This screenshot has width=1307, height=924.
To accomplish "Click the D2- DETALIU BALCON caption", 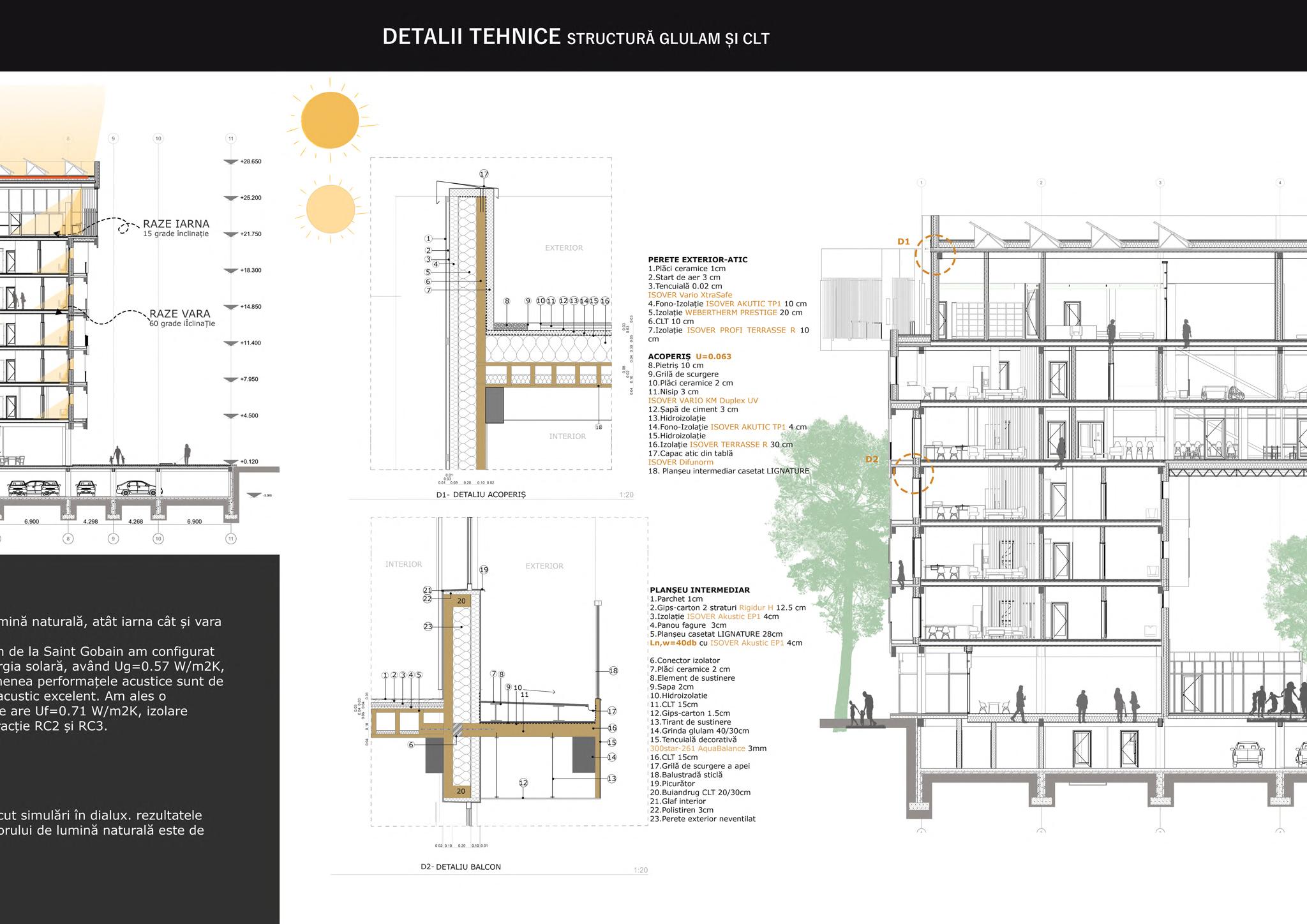I will [461, 867].
